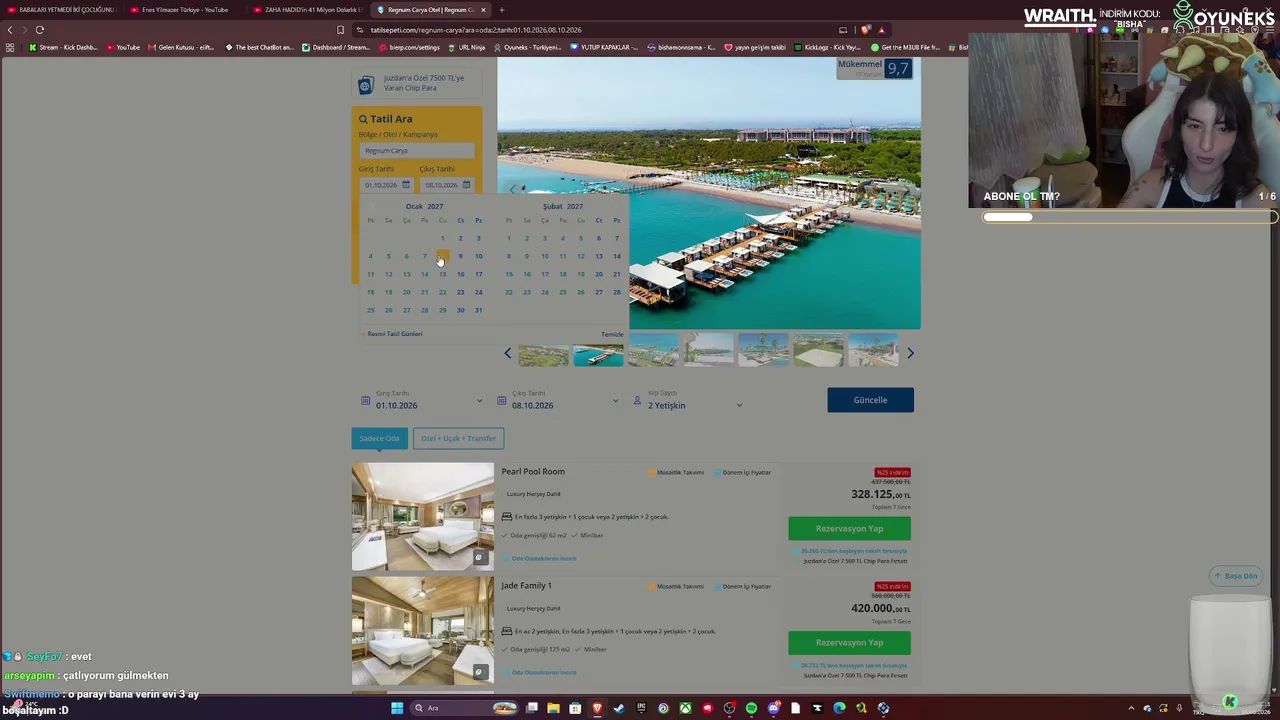Switch to the BABALARI YETMEDİ İKİ ÇOCUĞUNU tab
Image resolution: width=1280 pixels, height=720 pixels.
point(62,10)
